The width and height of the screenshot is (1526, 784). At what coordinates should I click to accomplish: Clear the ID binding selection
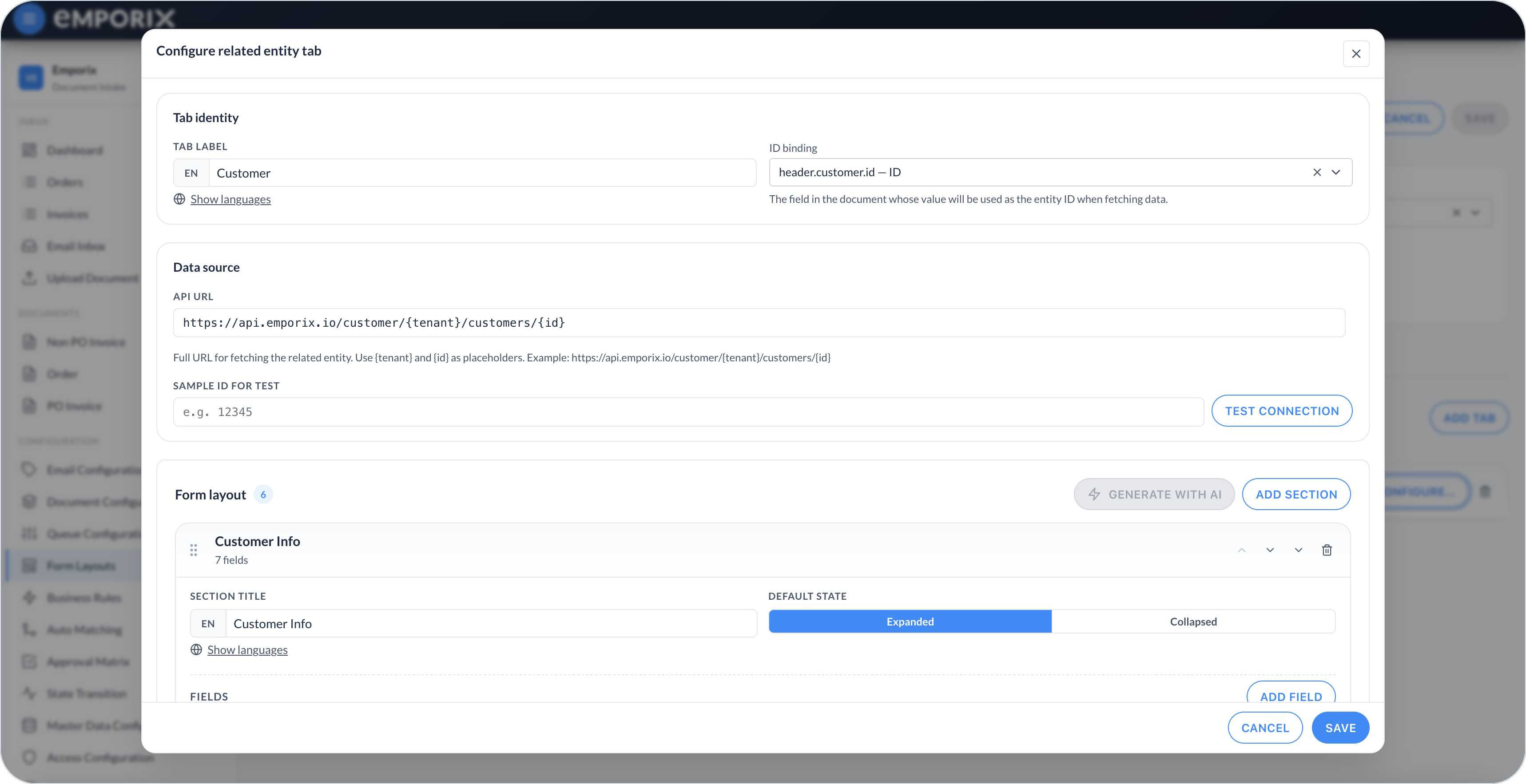[x=1317, y=172]
